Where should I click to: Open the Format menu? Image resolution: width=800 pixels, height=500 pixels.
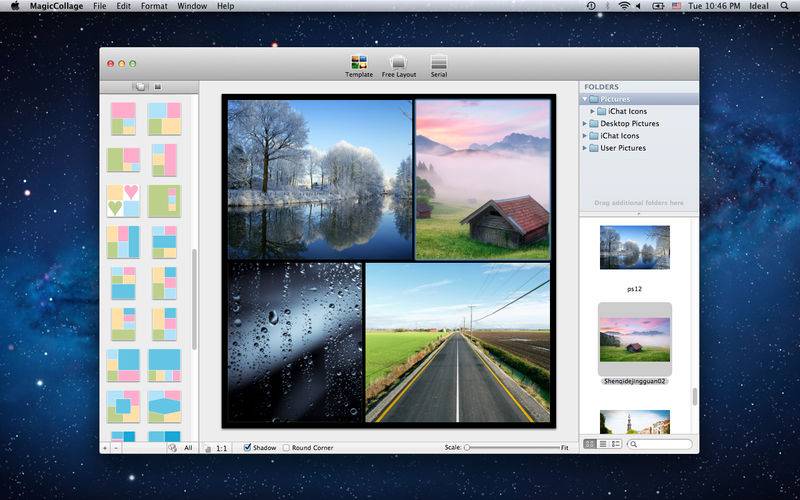point(154,6)
